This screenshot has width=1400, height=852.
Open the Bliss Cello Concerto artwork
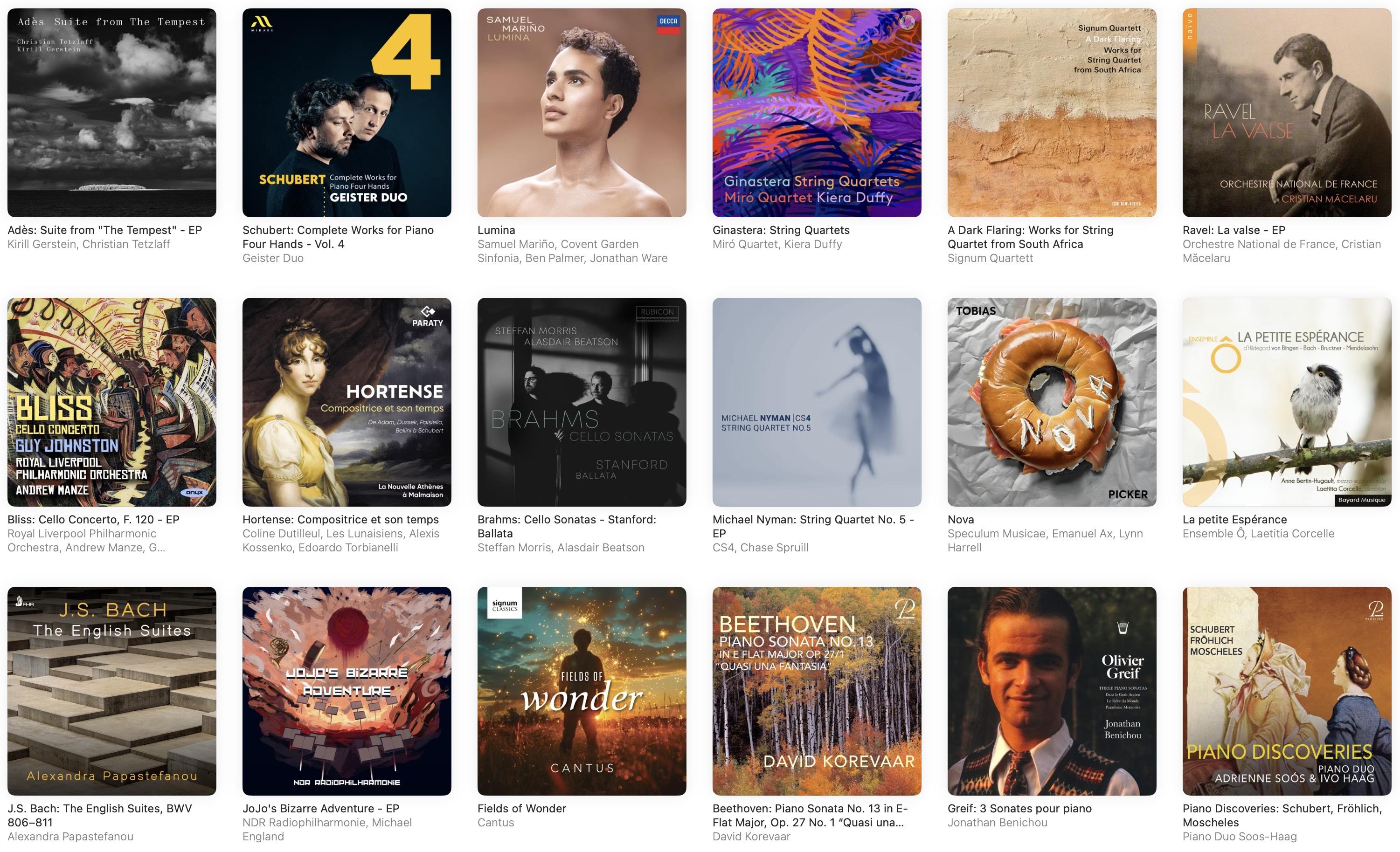111,402
